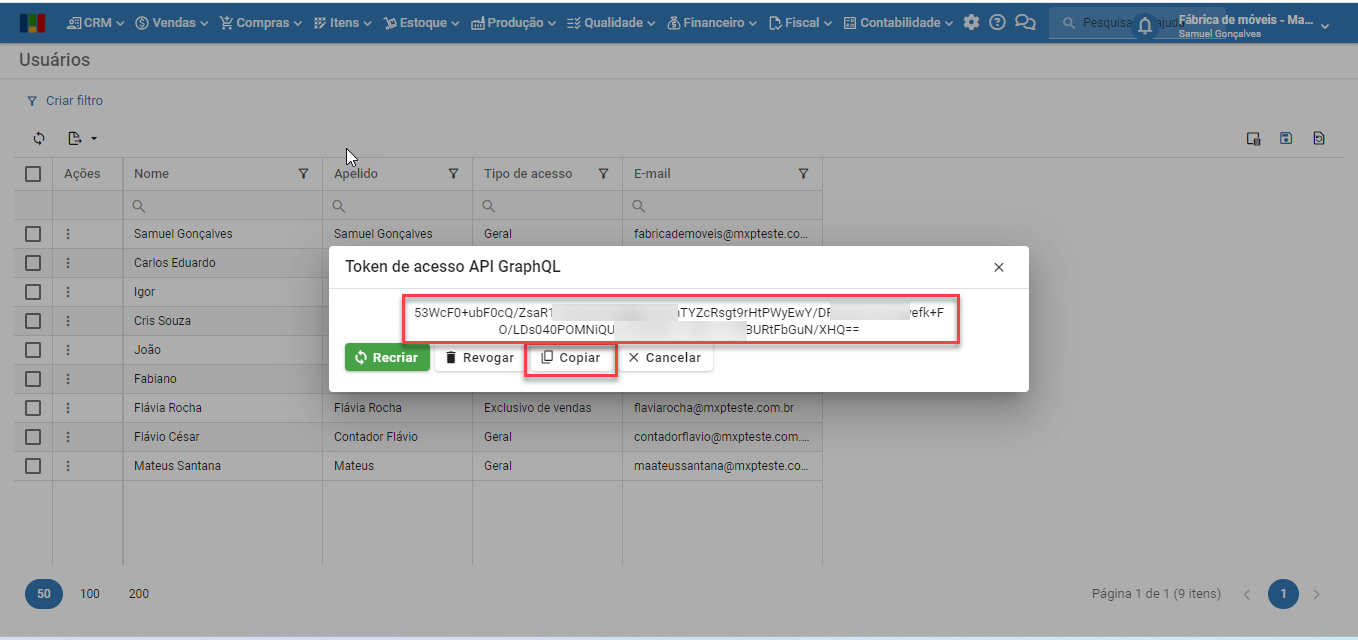Open filter on E-mail column
The width and height of the screenshot is (1358, 640).
coord(804,174)
